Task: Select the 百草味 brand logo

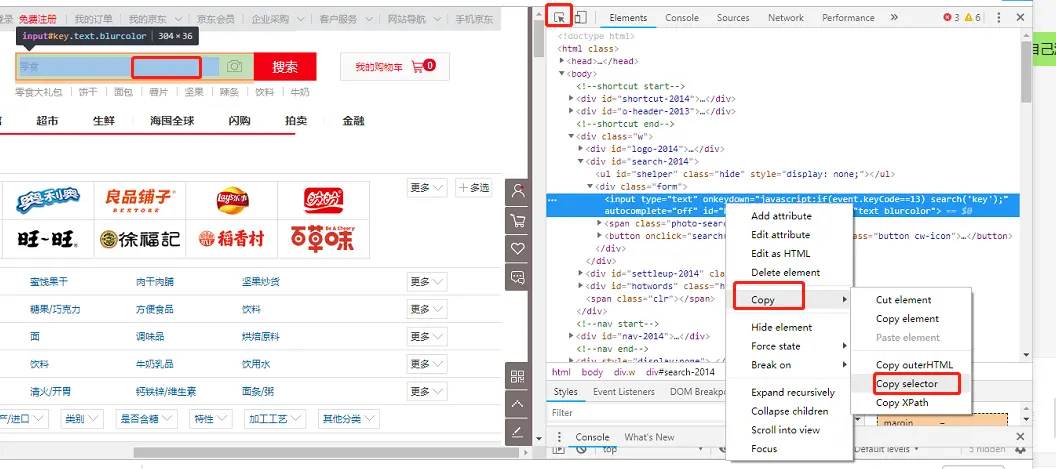Action: click(324, 238)
